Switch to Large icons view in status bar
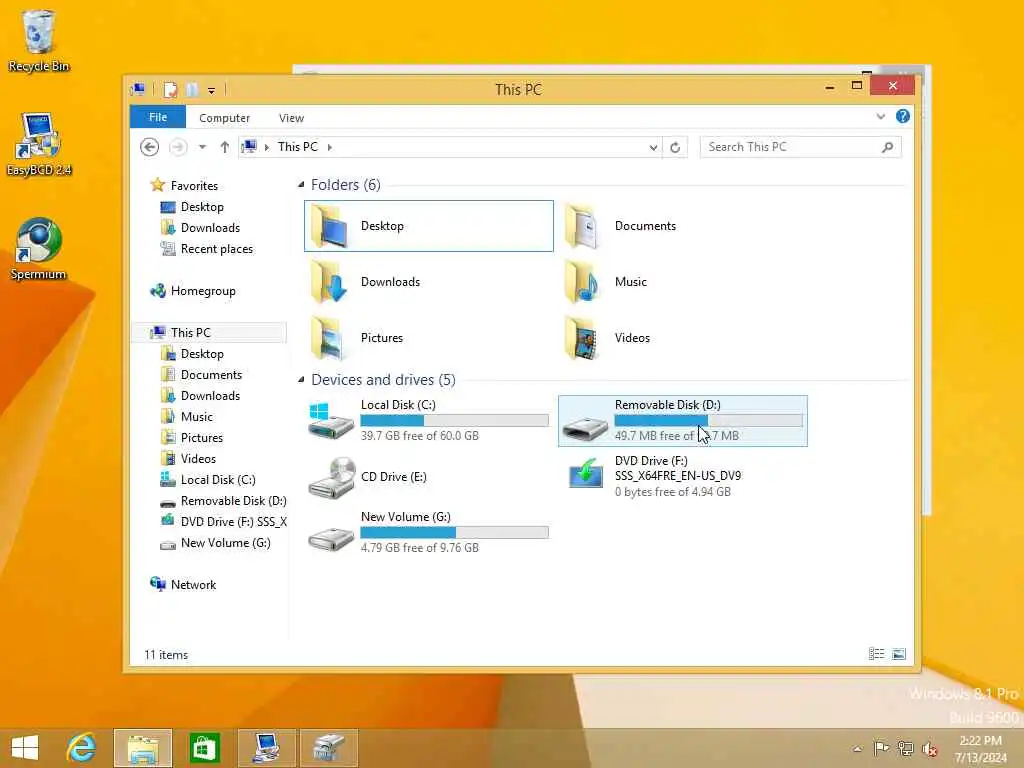1024x768 pixels. (x=899, y=654)
